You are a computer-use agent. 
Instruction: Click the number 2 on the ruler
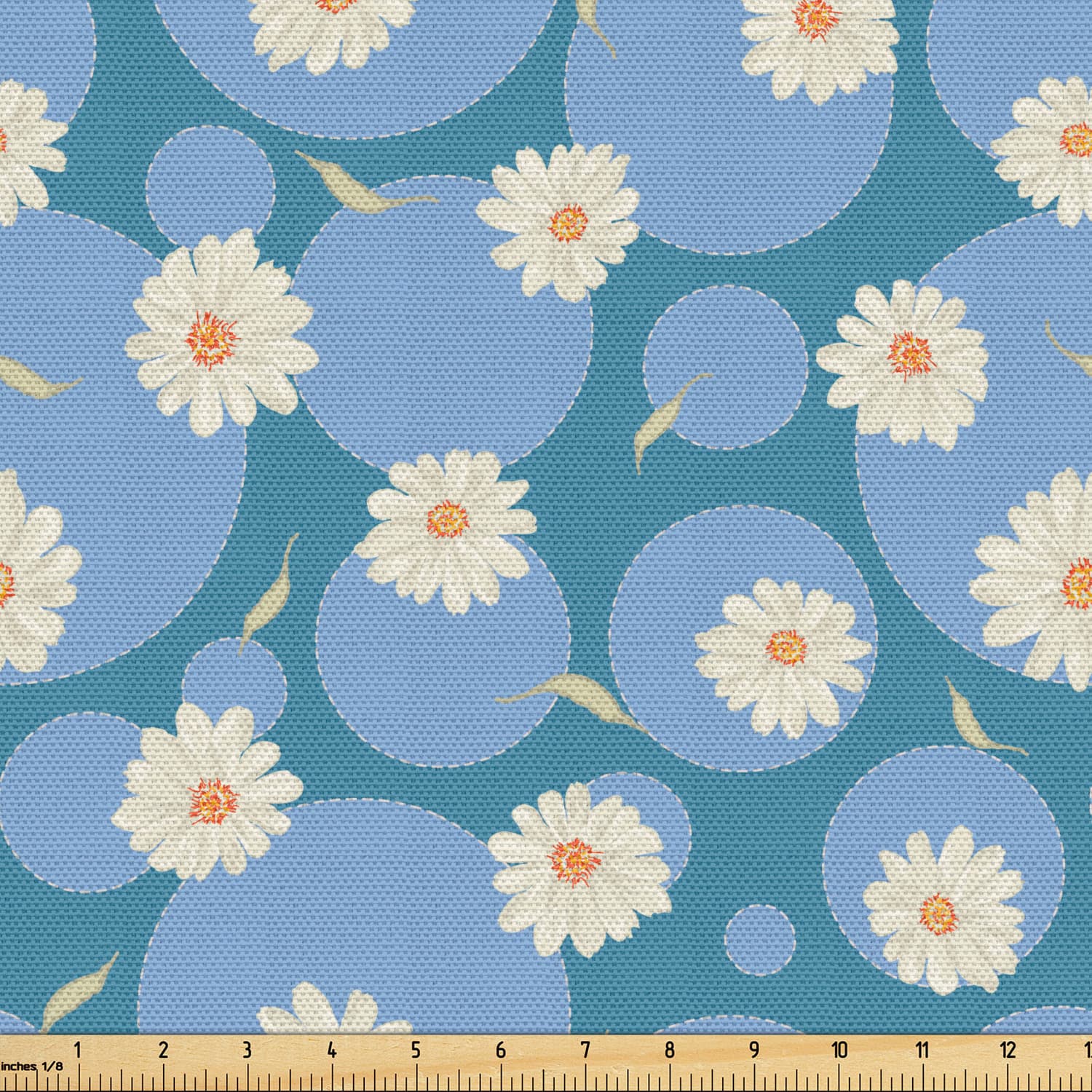click(x=163, y=1050)
